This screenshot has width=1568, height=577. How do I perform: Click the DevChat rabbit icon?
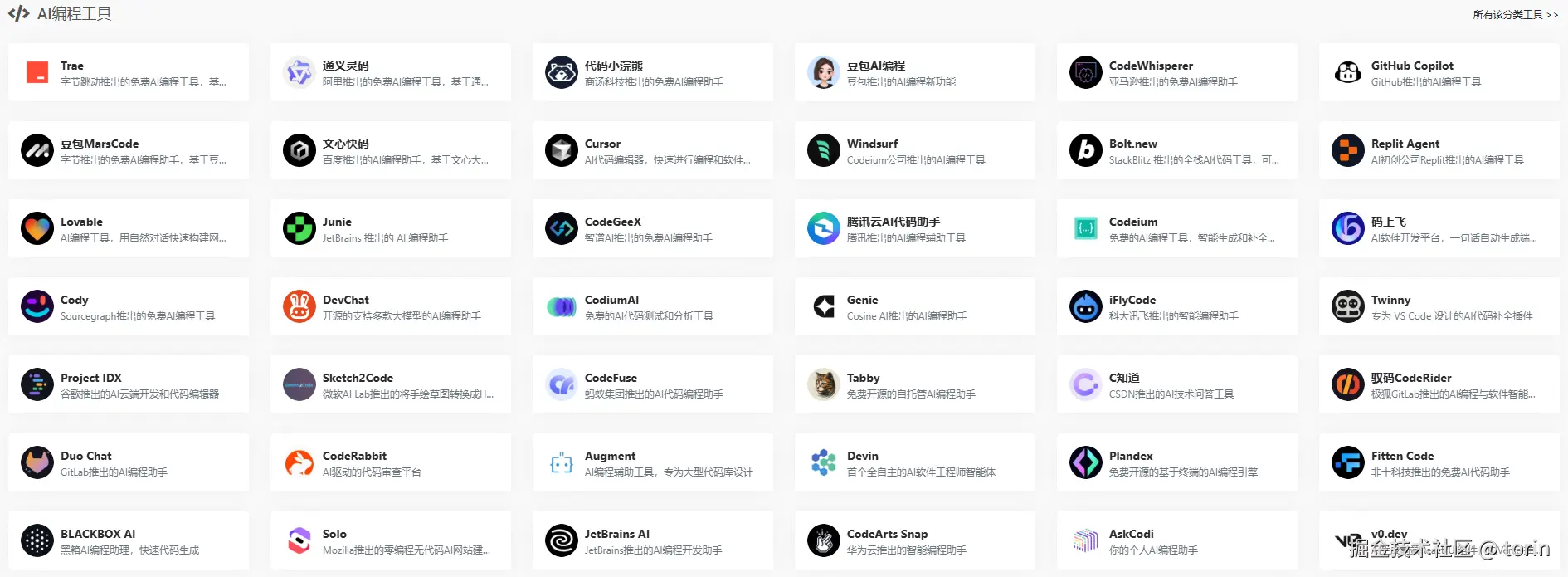(x=299, y=307)
